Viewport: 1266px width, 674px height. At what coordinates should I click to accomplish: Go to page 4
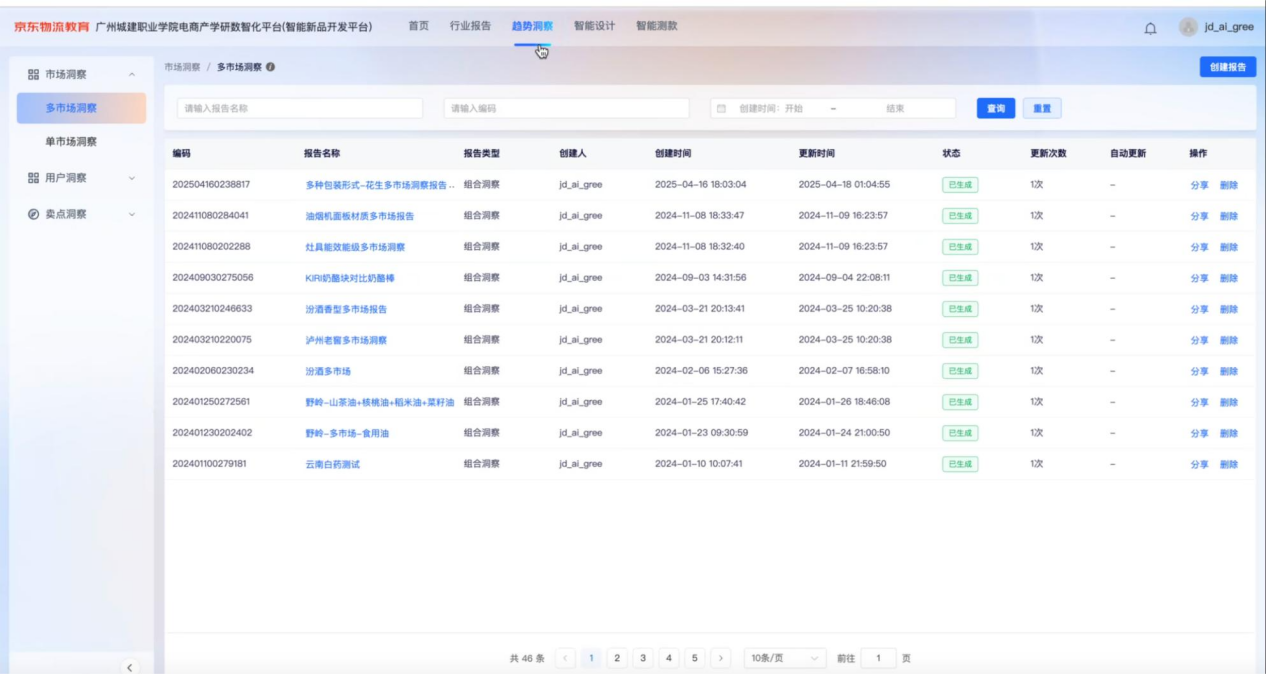669,658
